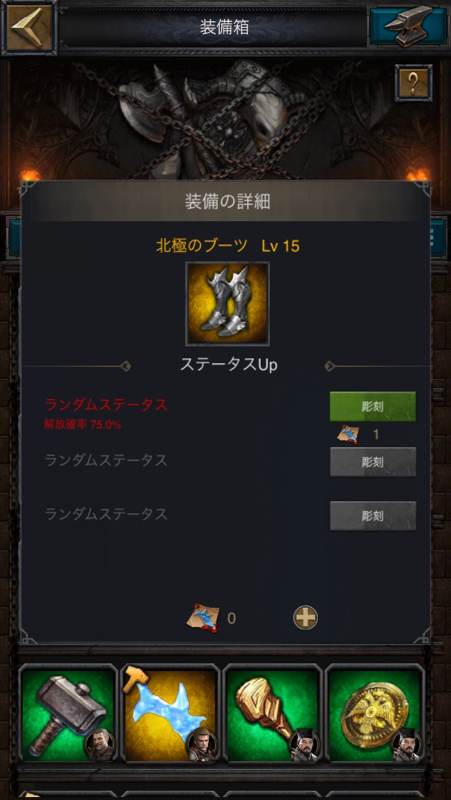Tap the 装備箱 title bar

click(x=224, y=28)
